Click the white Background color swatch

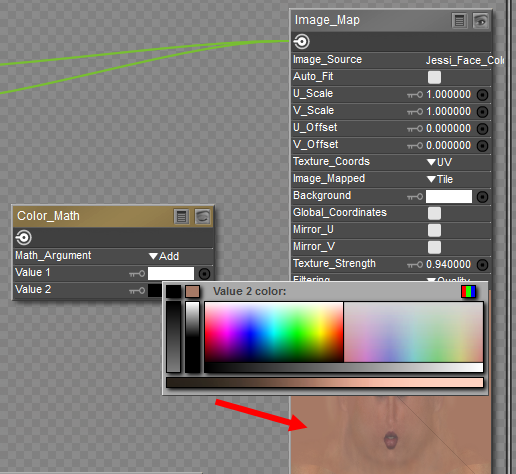pos(449,197)
